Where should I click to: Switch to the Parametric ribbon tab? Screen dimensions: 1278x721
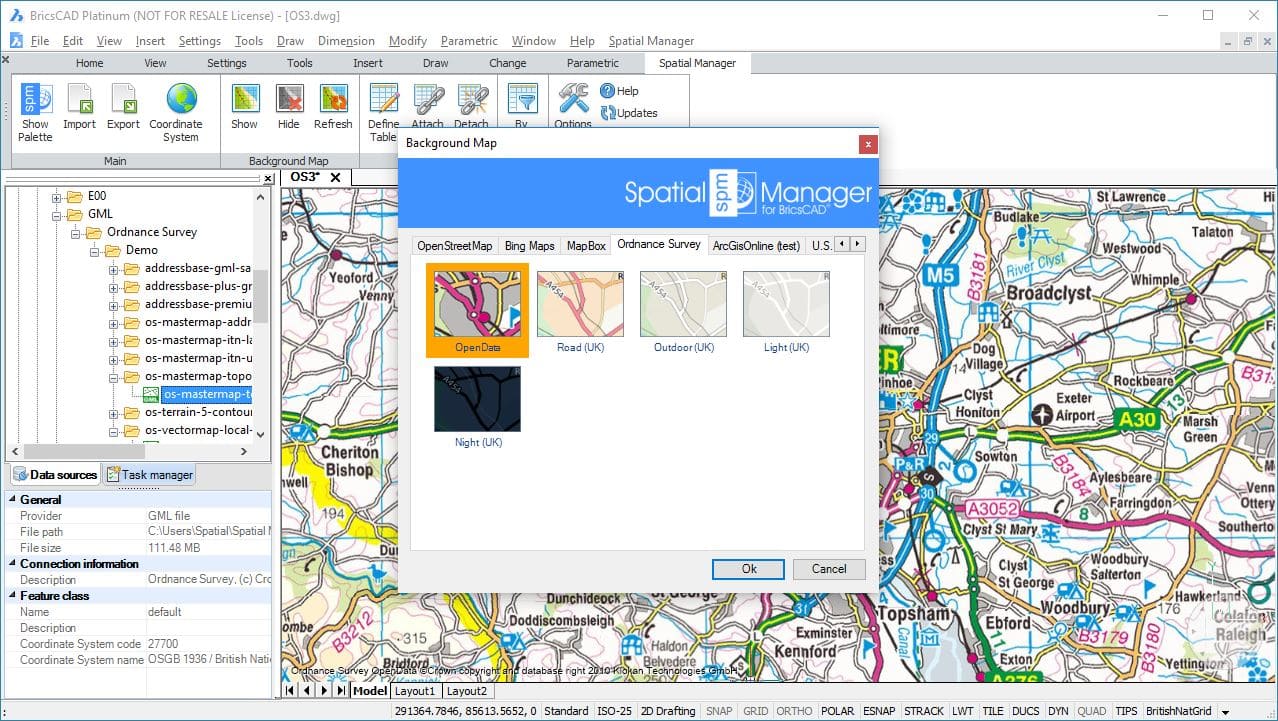click(x=593, y=63)
